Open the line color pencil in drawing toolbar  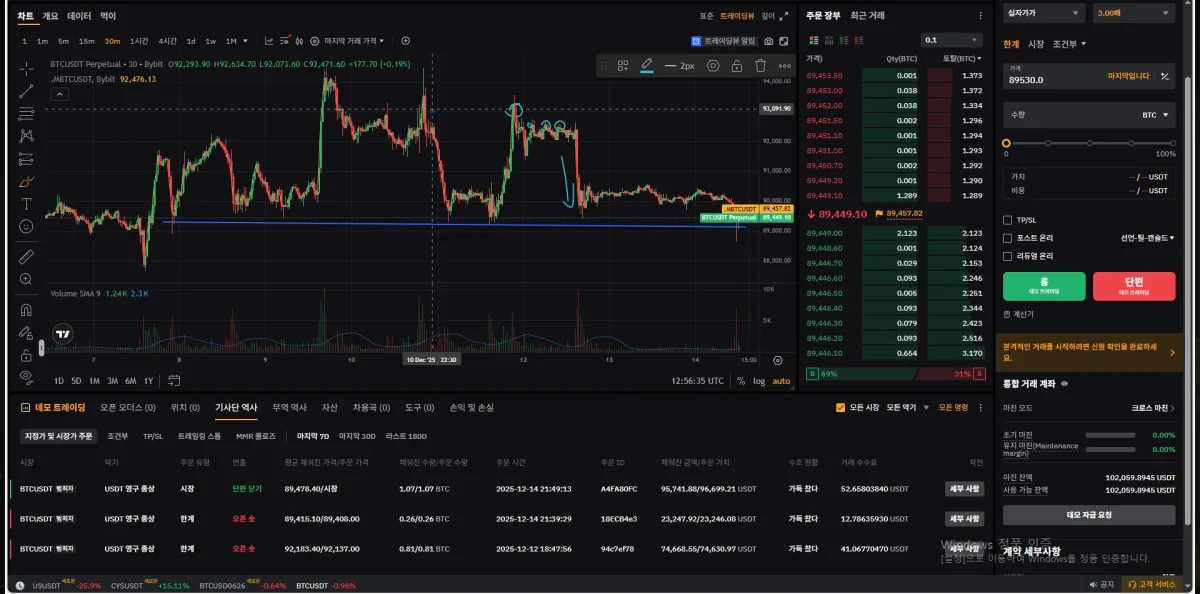tap(646, 65)
